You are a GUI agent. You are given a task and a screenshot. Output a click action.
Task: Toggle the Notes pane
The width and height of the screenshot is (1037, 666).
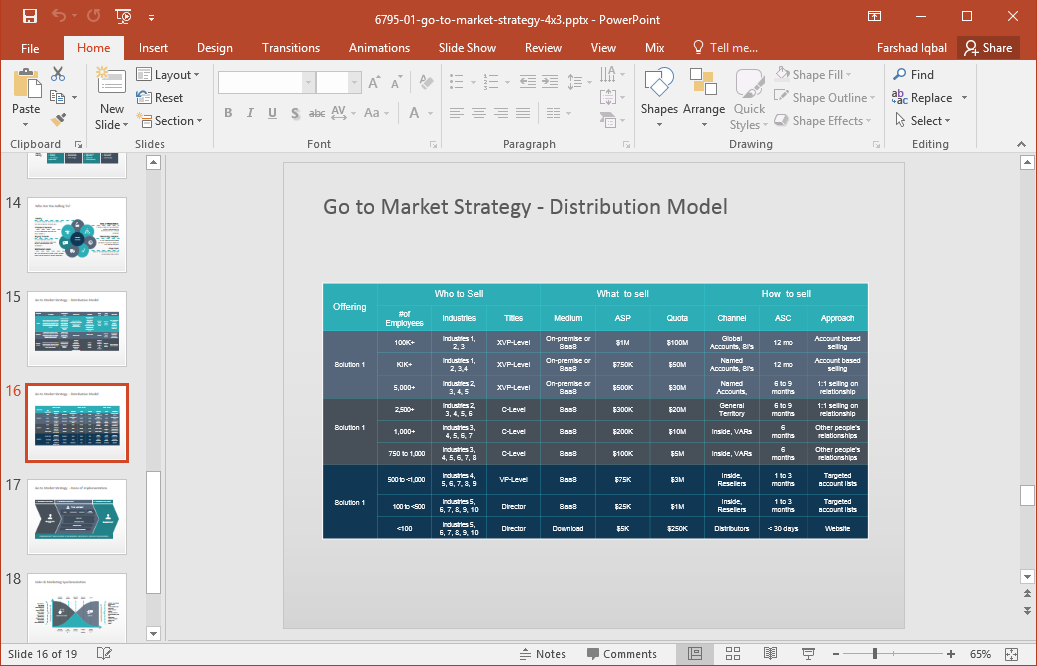point(543,654)
